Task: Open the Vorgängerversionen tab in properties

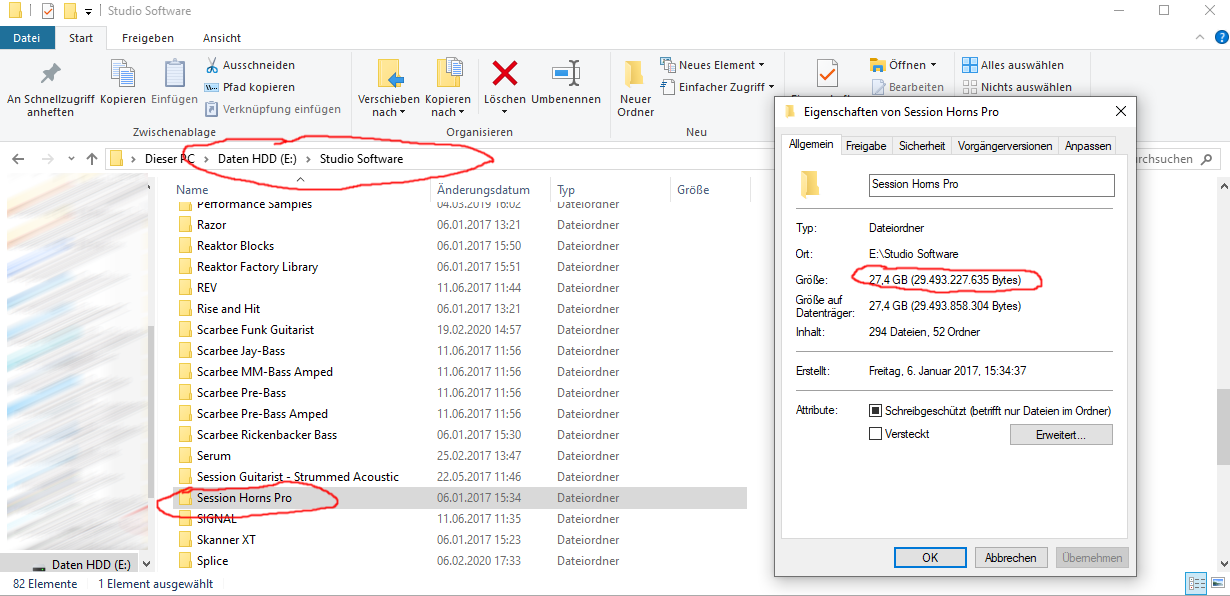Action: [x=1005, y=146]
